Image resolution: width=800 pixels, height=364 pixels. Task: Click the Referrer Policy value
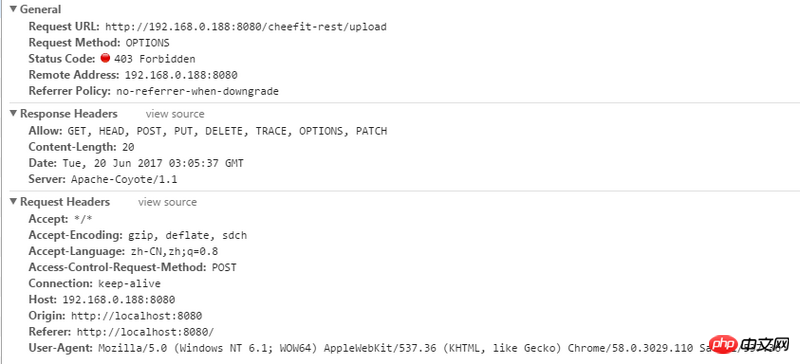[x=197, y=92]
